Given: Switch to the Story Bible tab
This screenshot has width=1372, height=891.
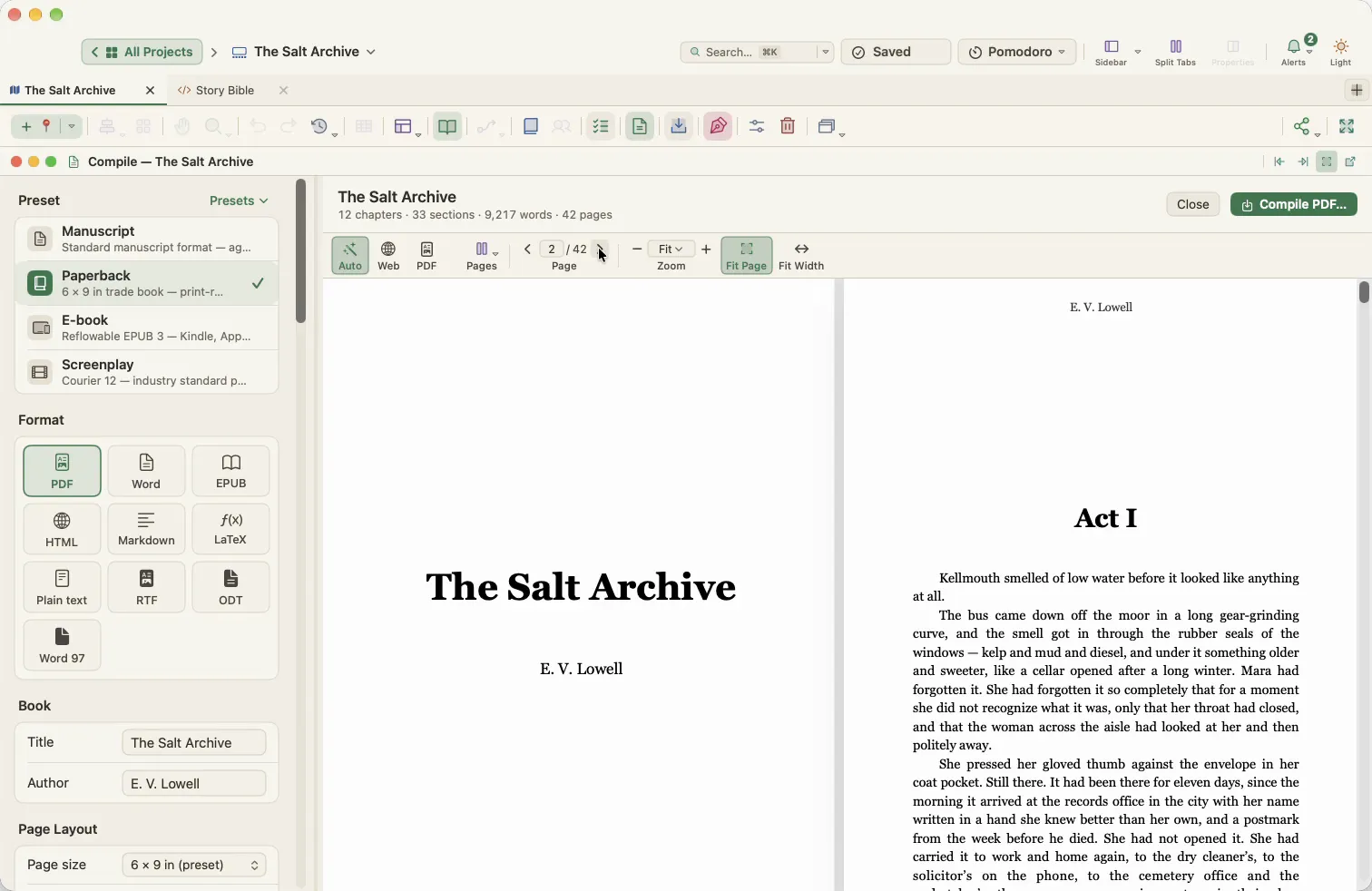Looking at the screenshot, I should coord(225,90).
